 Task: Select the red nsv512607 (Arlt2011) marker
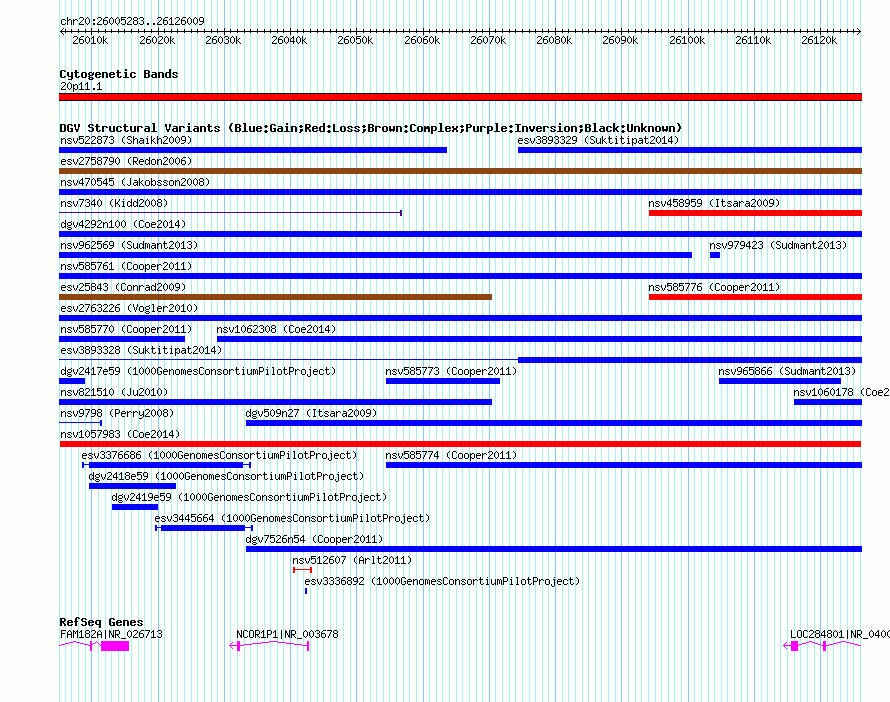click(303, 570)
